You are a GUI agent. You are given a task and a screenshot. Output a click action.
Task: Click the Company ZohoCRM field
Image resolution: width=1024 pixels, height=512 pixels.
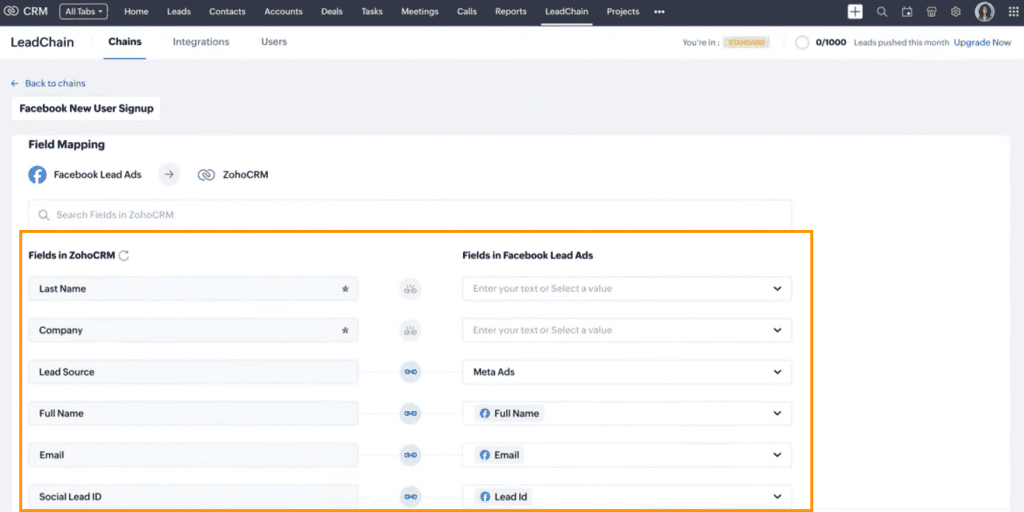coord(193,330)
